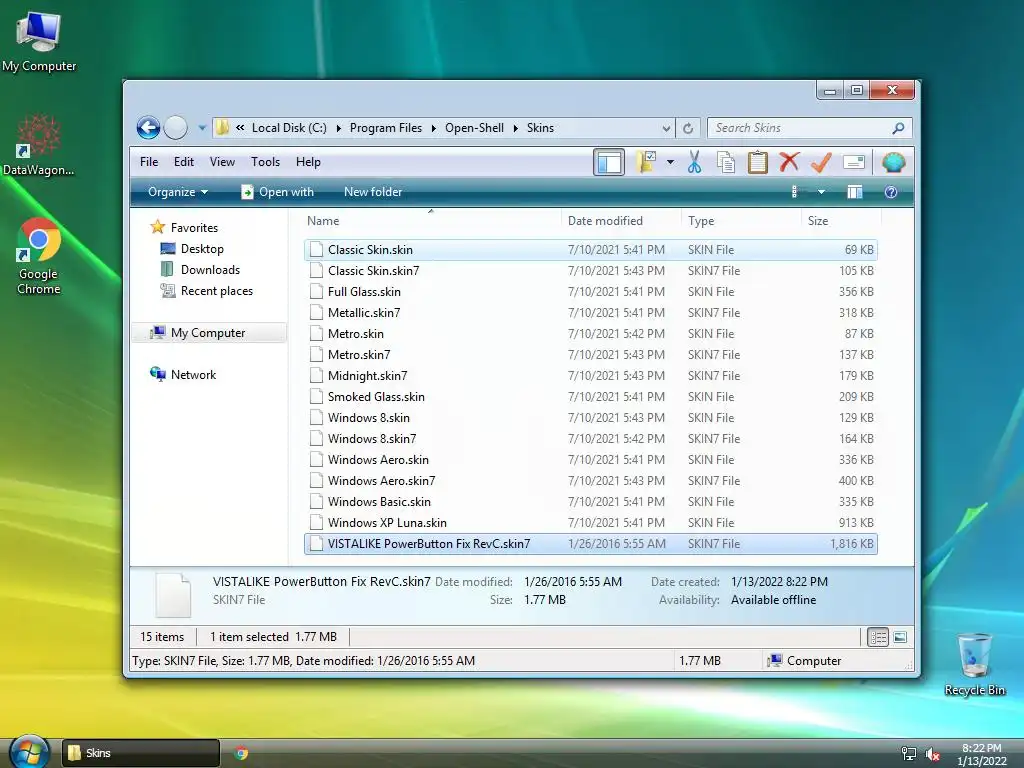Click the Back navigation arrow button
The width and height of the screenshot is (1024, 768).
click(148, 127)
